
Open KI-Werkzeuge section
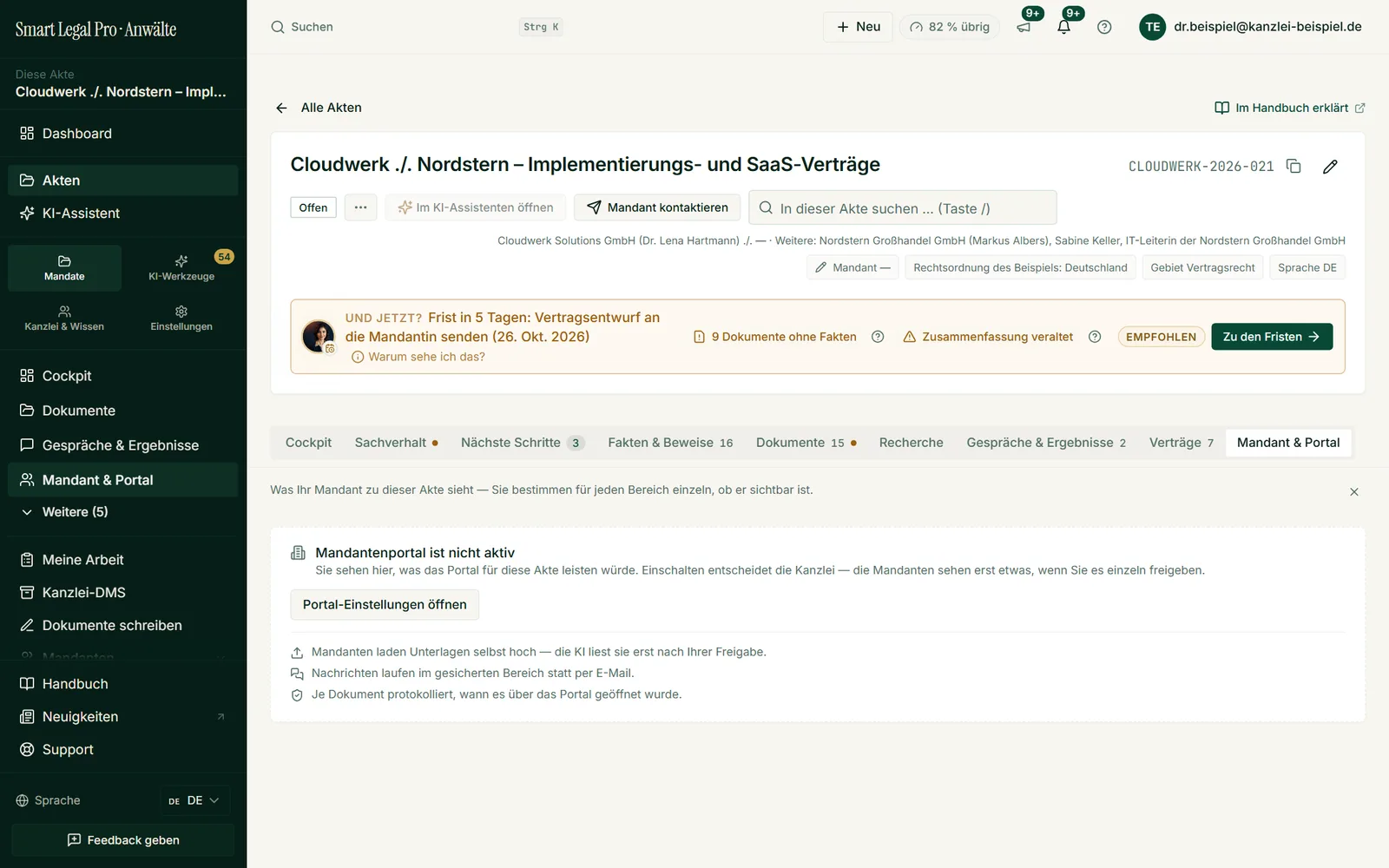[x=181, y=267]
